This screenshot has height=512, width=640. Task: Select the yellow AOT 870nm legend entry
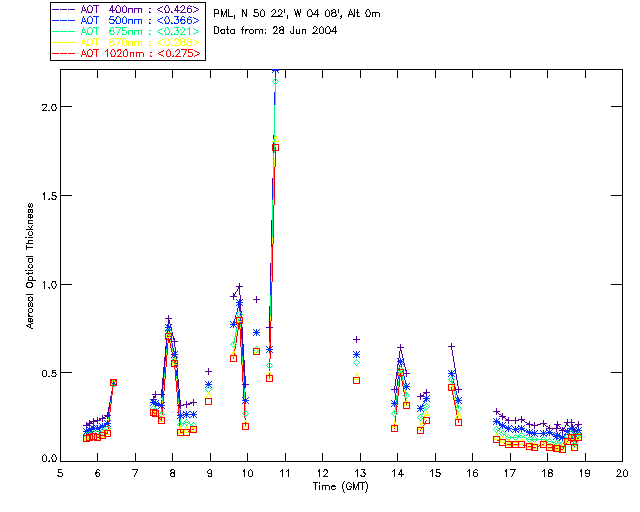coord(140,42)
